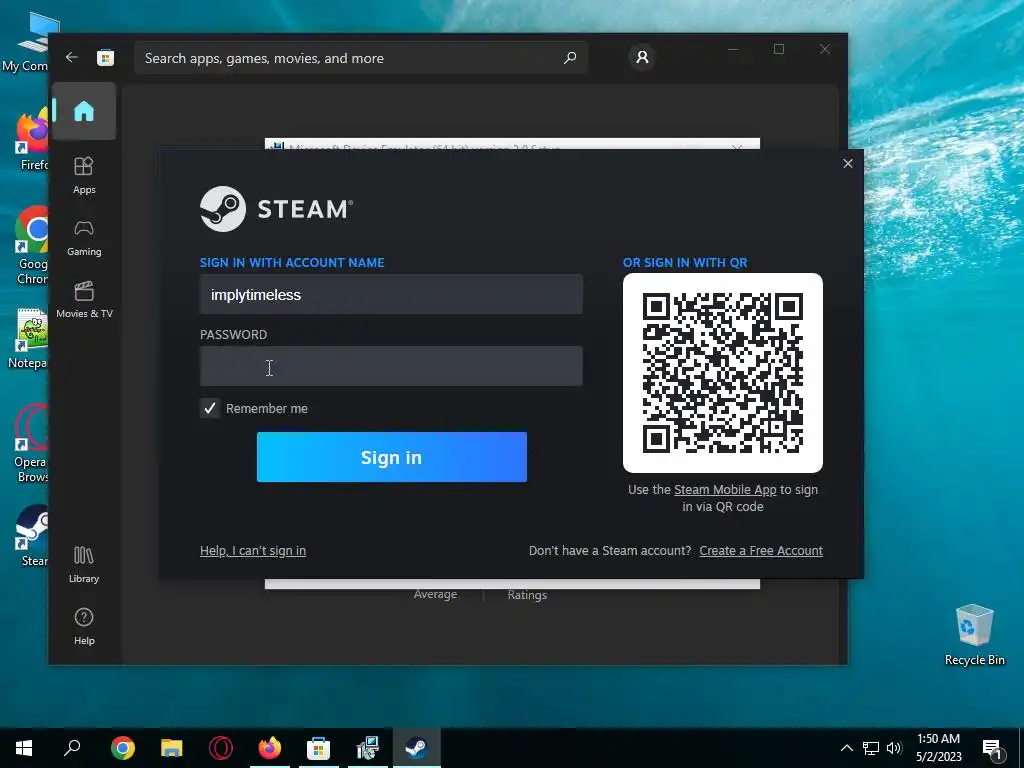Uncheck the Remember me checkbox
The image size is (1024, 768).
coord(210,408)
